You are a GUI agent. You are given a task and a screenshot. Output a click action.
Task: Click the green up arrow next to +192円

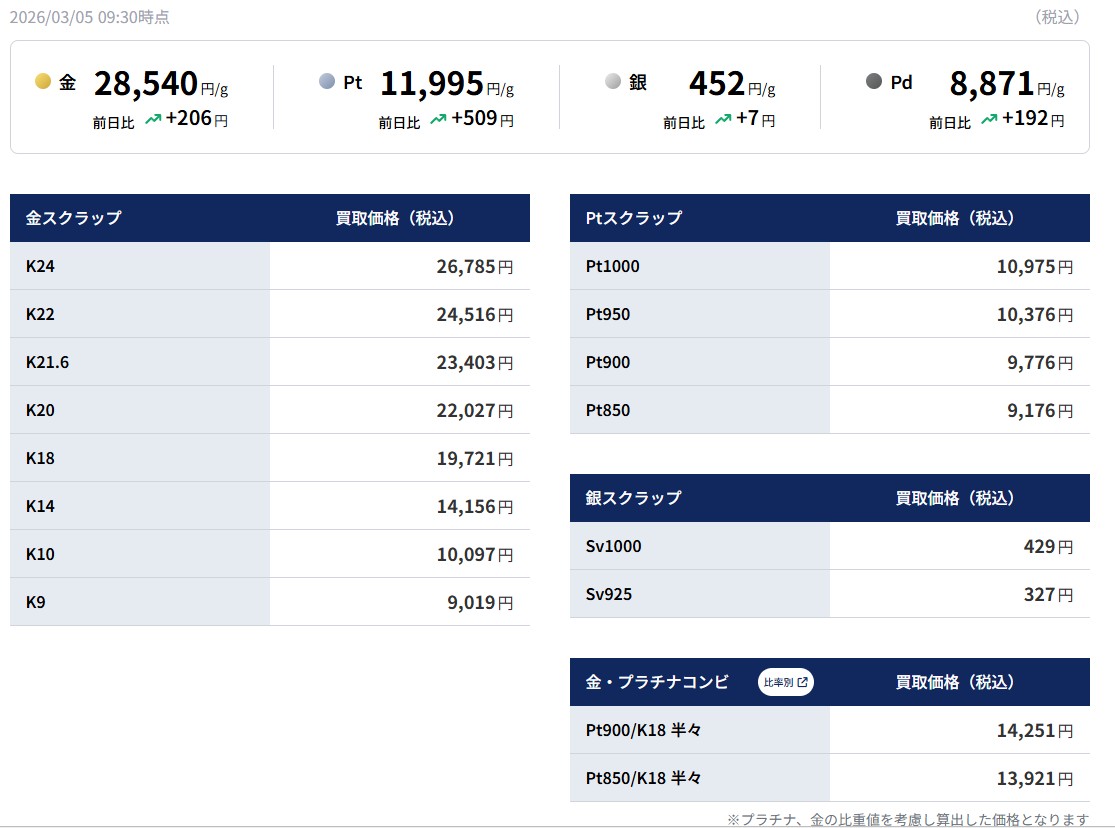(x=989, y=119)
